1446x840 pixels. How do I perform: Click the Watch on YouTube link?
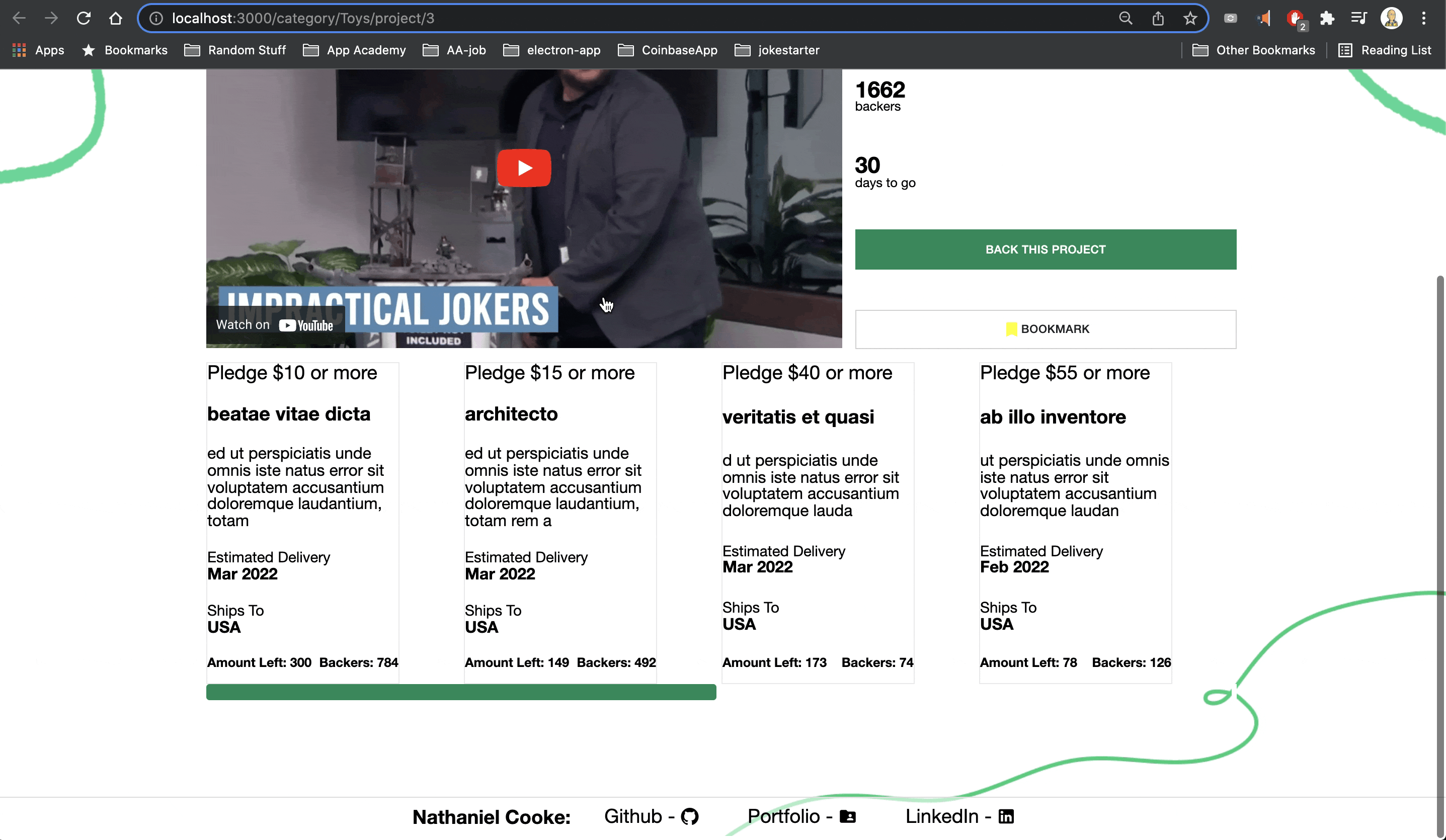274,325
